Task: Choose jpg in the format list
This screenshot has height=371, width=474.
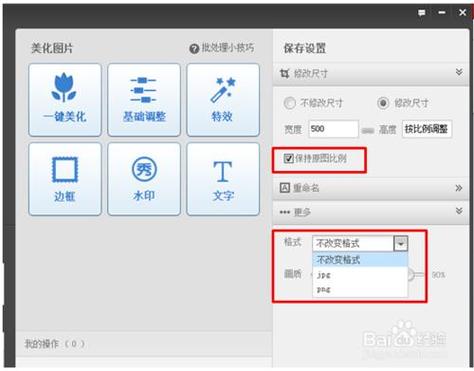Action: tap(360, 275)
